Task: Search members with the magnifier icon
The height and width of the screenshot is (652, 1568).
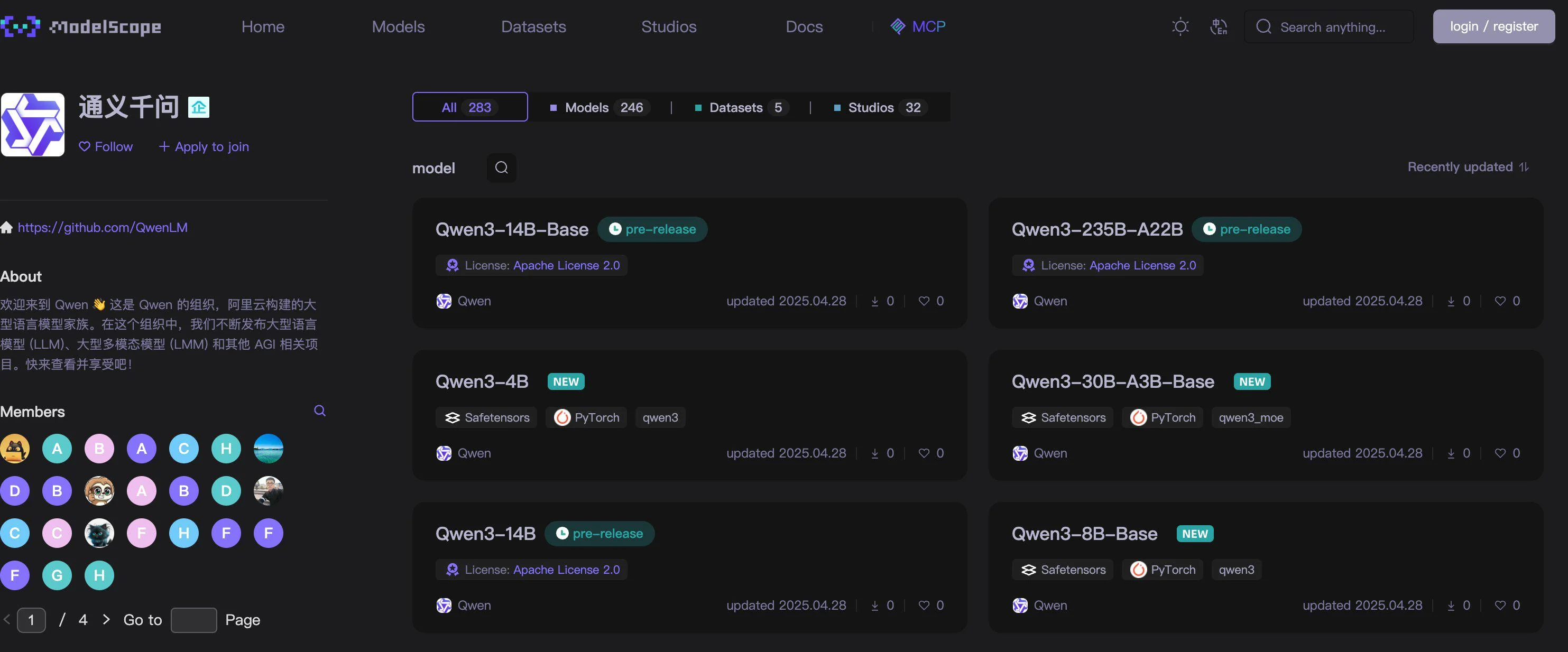Action: tap(319, 411)
